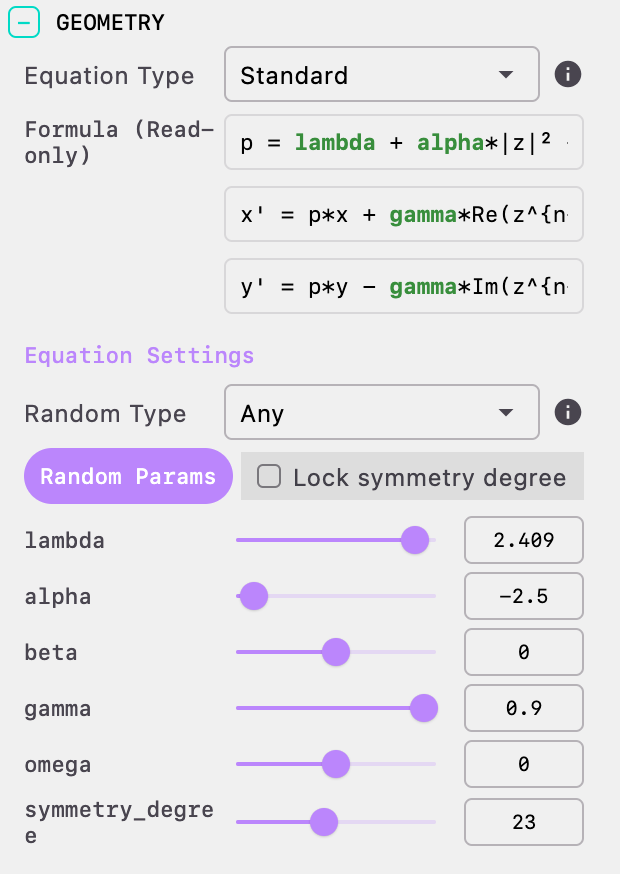Enable Lock symmetry degree checkbox

coord(269,477)
